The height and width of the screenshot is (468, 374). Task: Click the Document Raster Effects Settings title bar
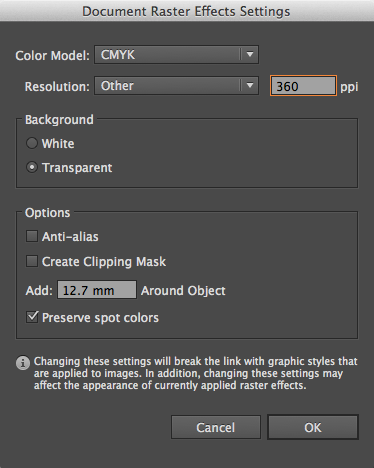click(187, 11)
